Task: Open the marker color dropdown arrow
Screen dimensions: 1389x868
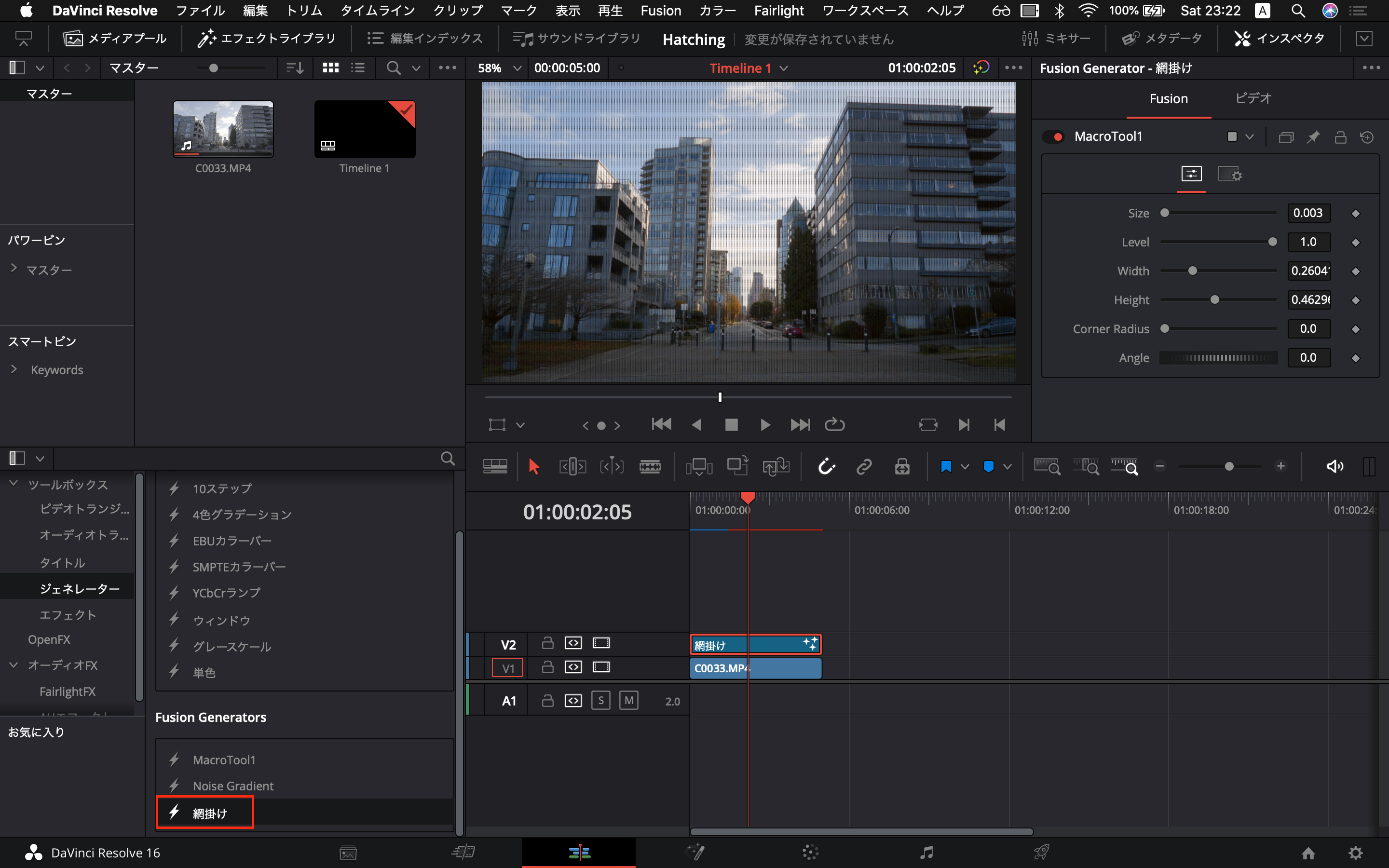Action: tap(1008, 467)
